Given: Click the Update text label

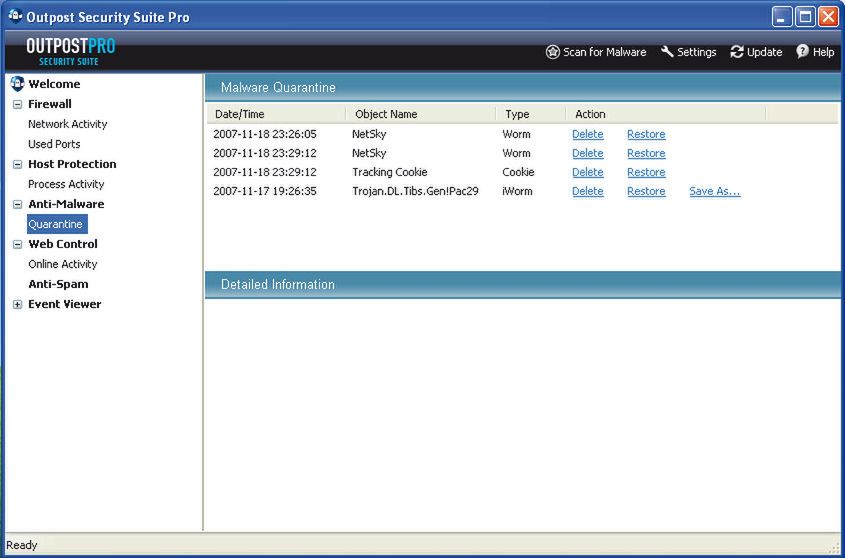Looking at the screenshot, I should coord(764,52).
